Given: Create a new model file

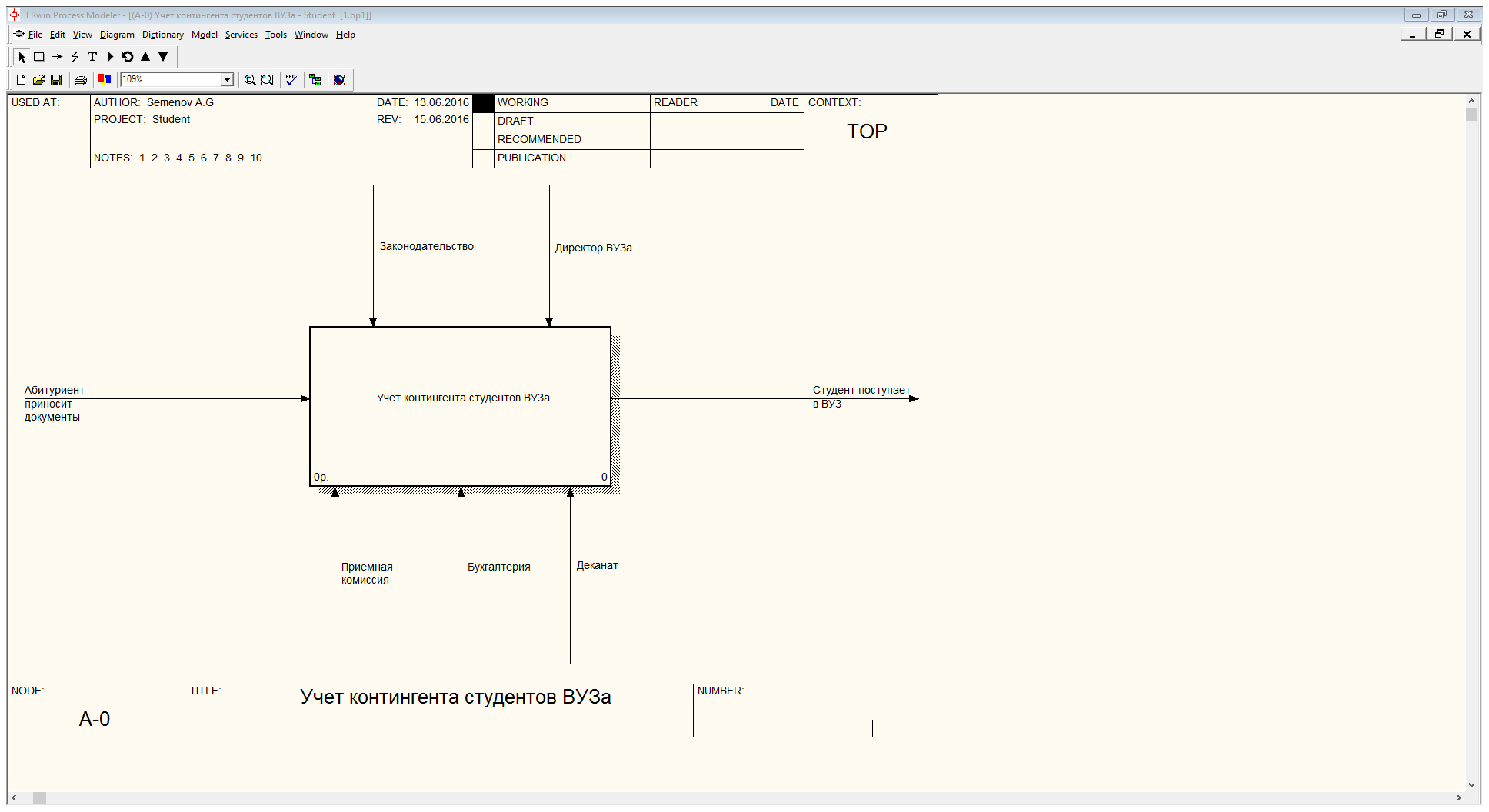Looking at the screenshot, I should point(21,80).
